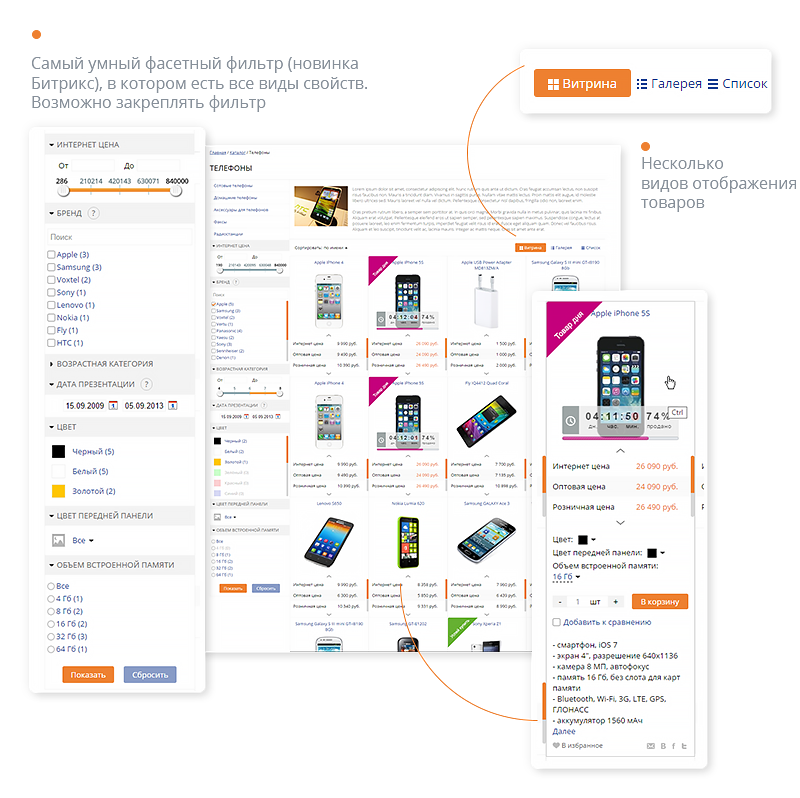Open the calendar icon for the 15.09.2009 date
The image size is (800, 798).
tap(113, 406)
